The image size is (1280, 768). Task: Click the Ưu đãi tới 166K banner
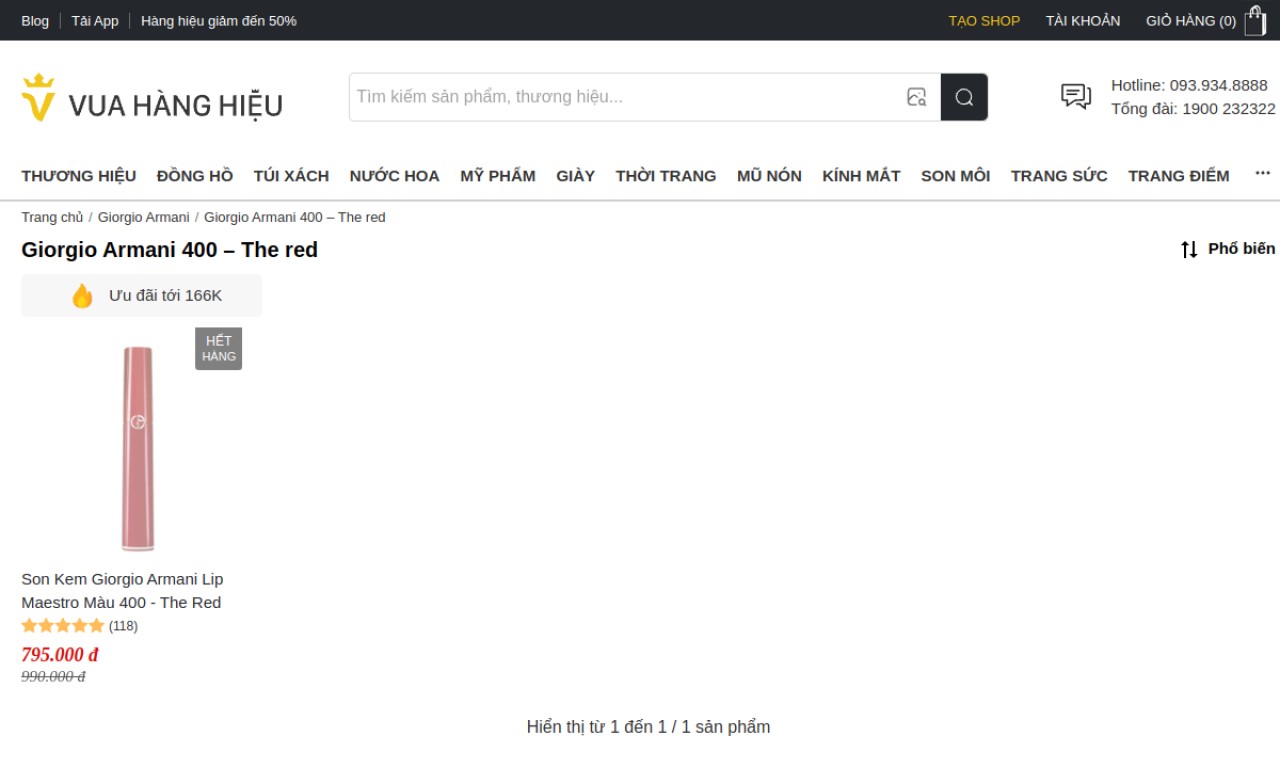(x=141, y=296)
